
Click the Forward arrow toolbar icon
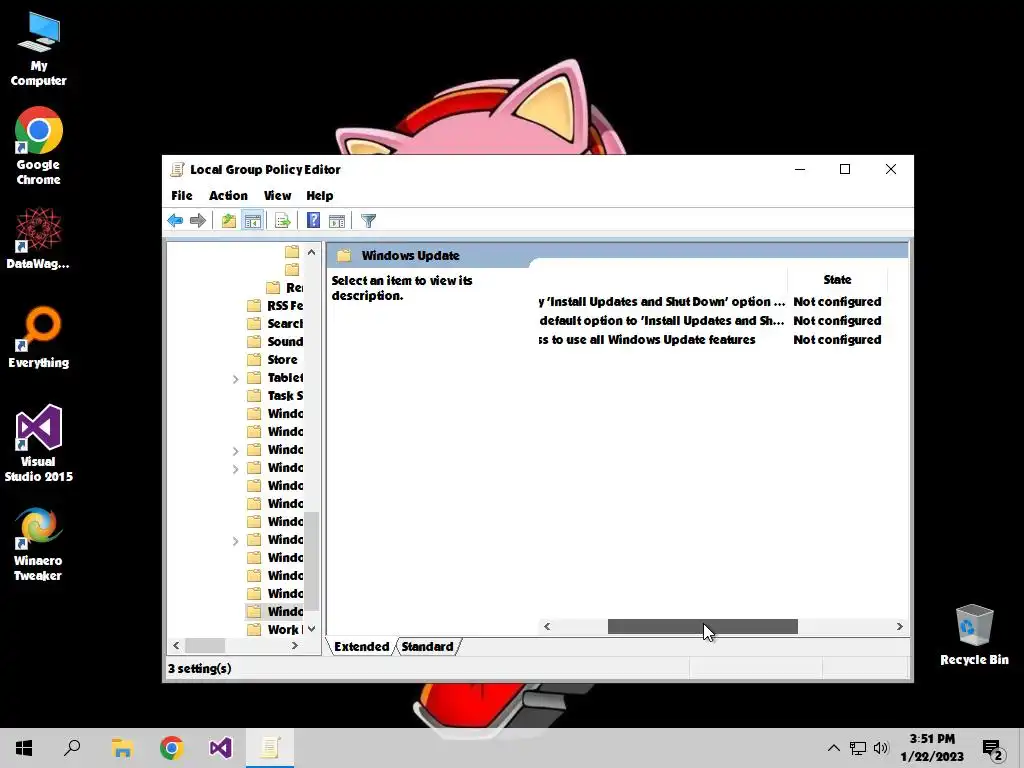point(198,221)
